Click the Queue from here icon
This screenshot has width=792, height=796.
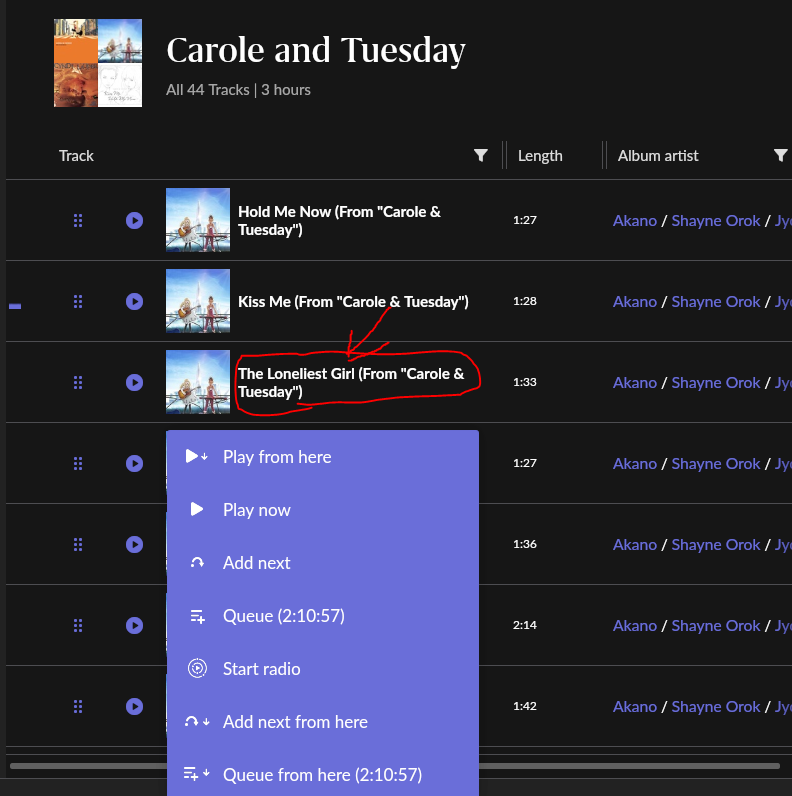pyautogui.click(x=196, y=774)
